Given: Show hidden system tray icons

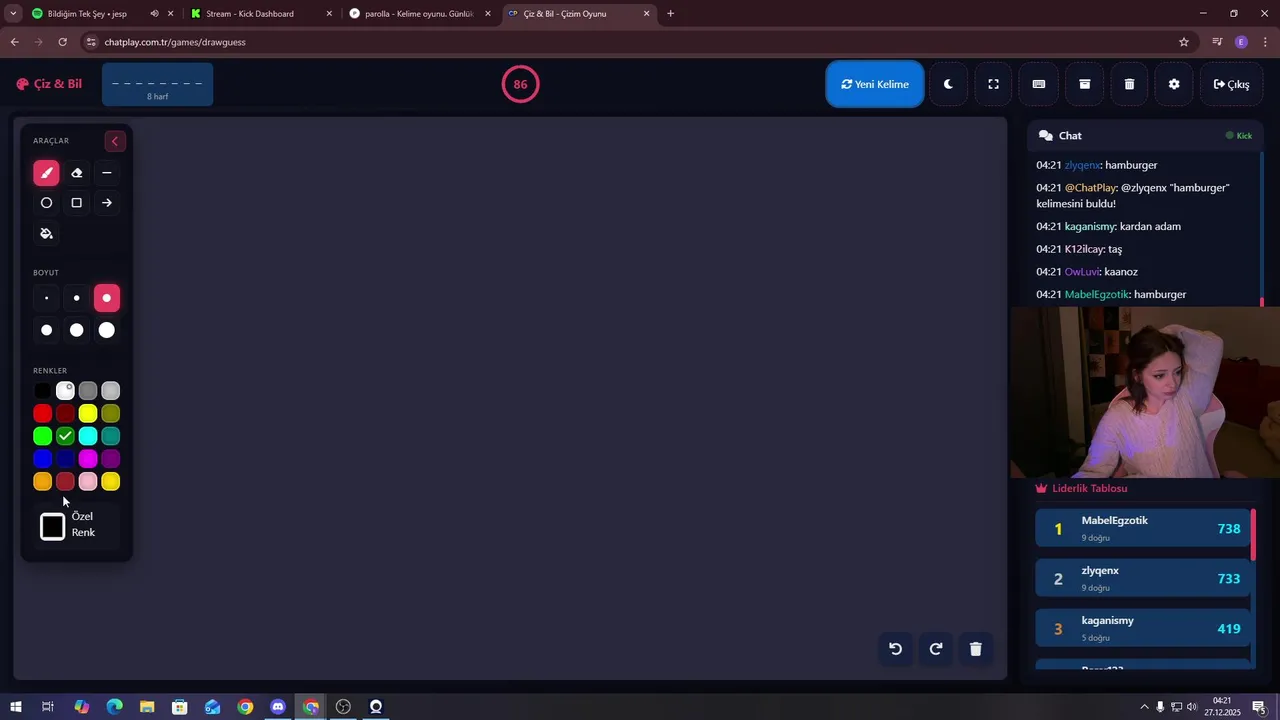Looking at the screenshot, I should 1144,707.
